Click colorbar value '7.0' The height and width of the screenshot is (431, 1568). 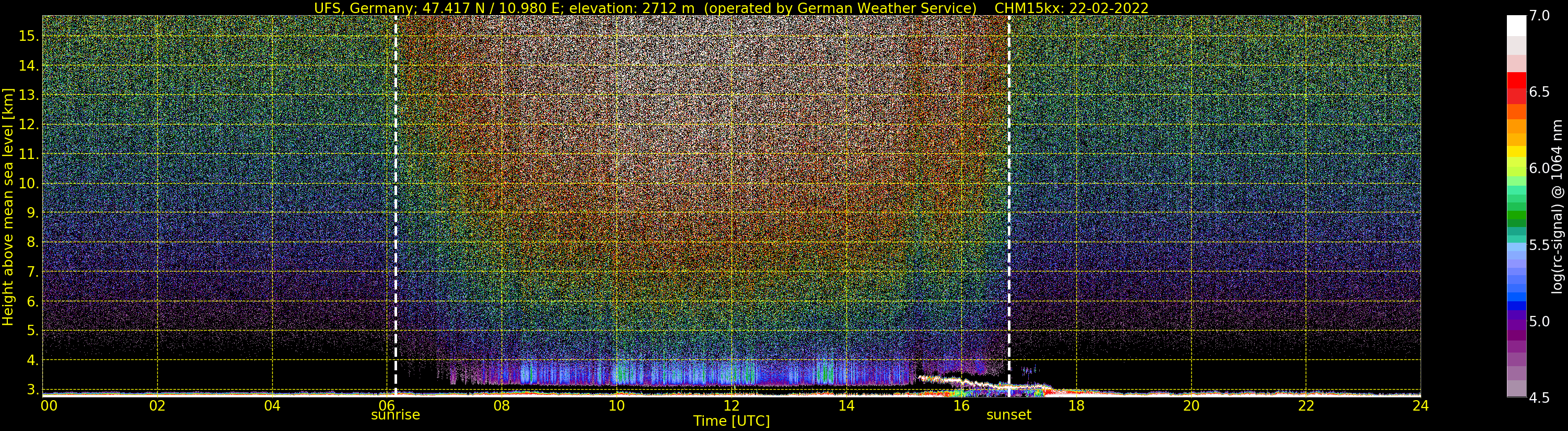tap(1539, 15)
